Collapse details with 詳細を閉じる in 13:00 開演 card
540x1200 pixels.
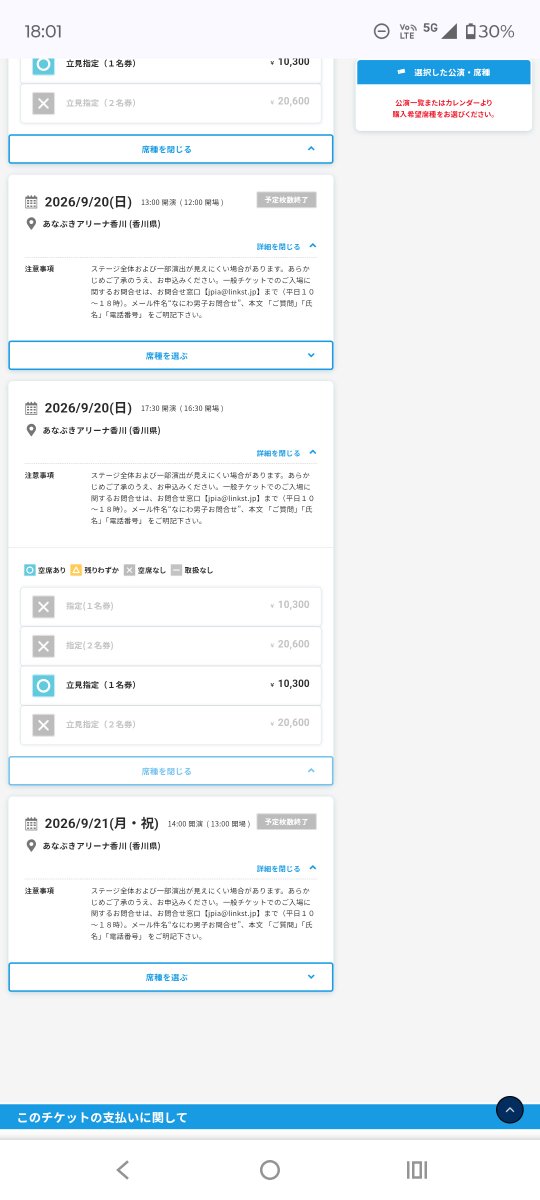286,246
